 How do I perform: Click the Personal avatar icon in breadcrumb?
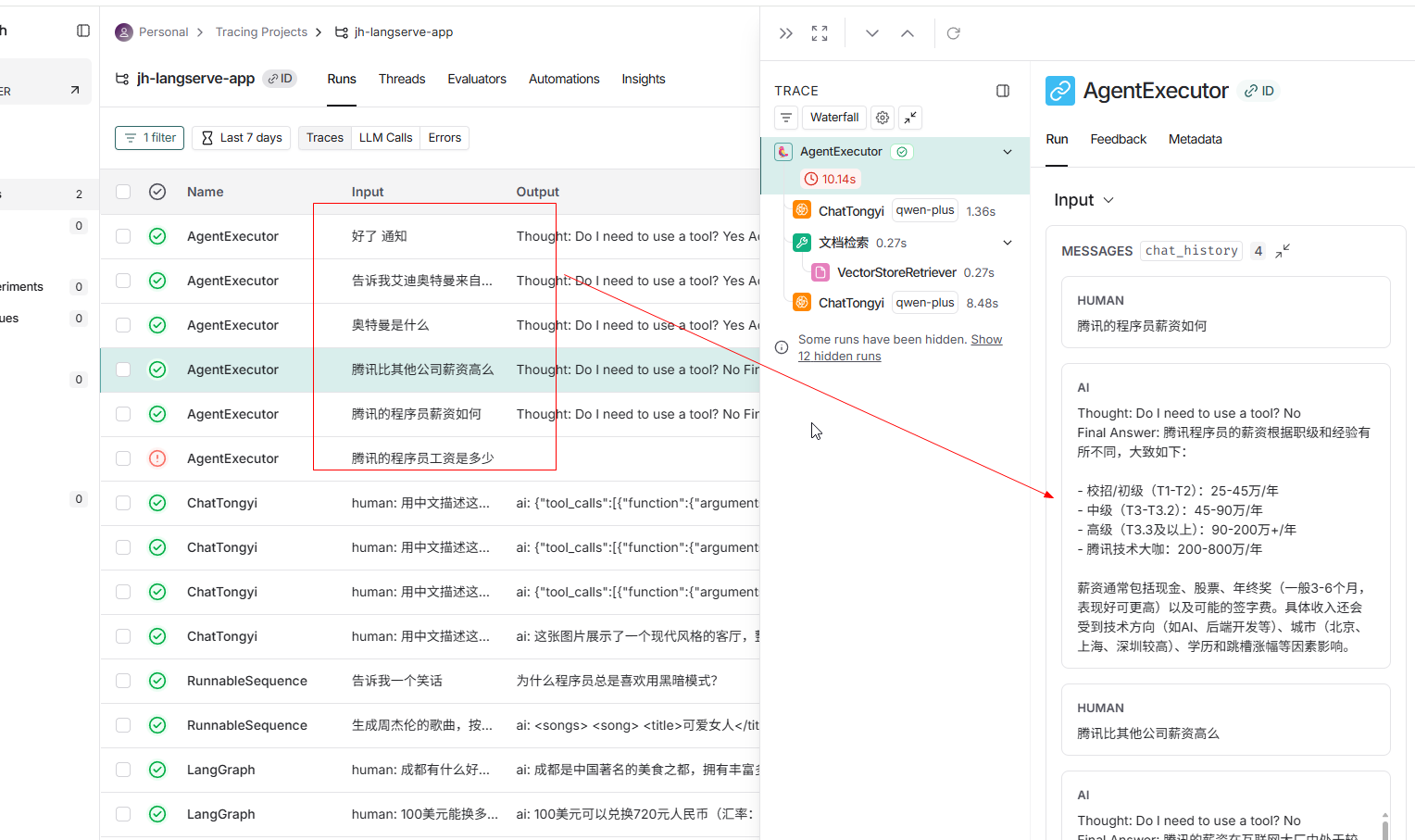click(x=123, y=32)
